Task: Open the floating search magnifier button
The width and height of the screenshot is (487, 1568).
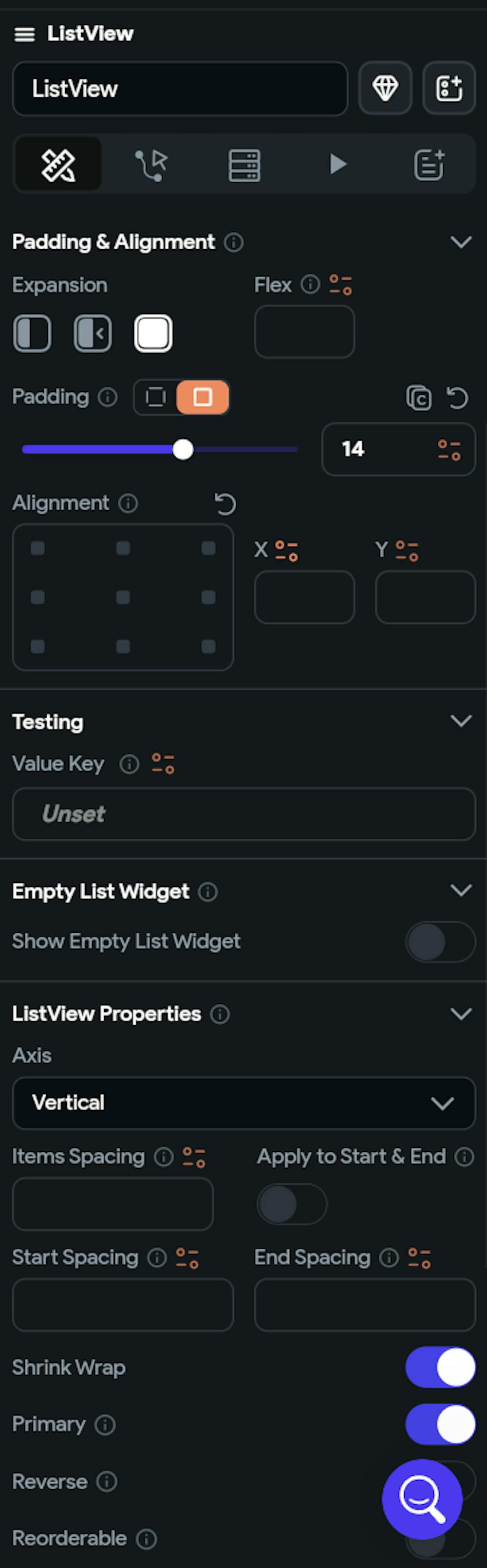Action: tap(422, 1498)
